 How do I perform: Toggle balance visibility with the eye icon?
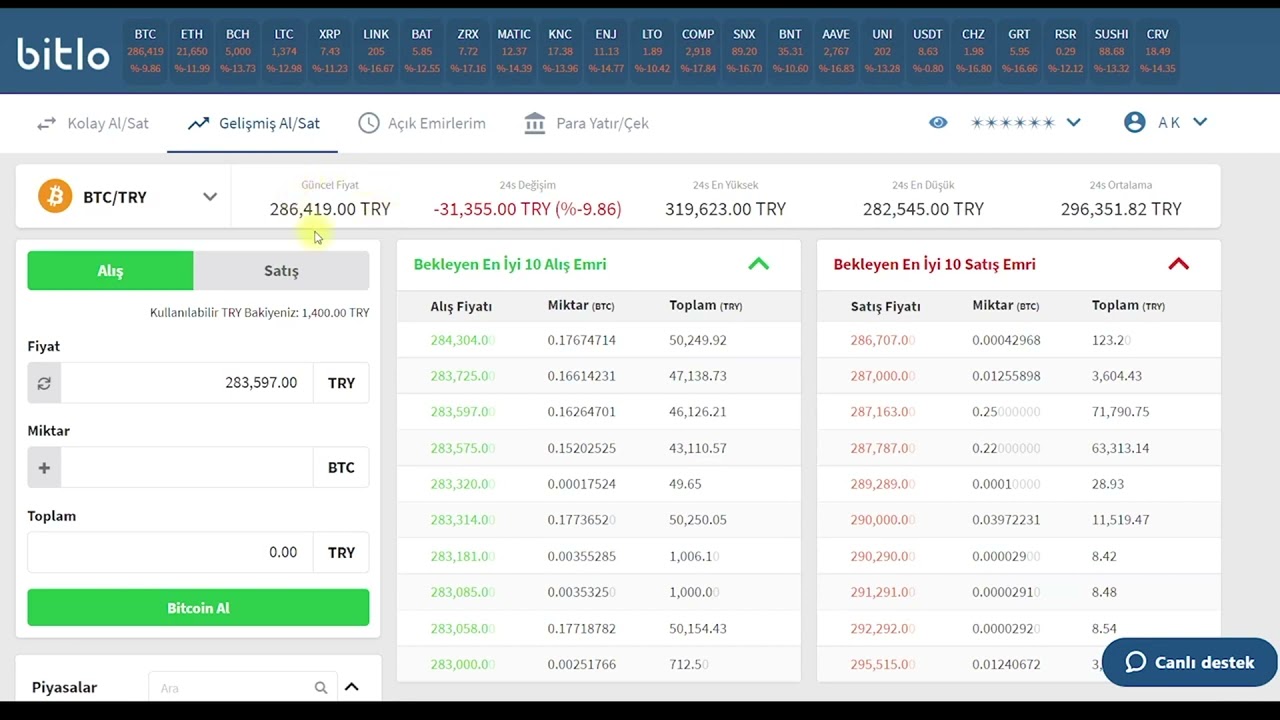(x=938, y=122)
